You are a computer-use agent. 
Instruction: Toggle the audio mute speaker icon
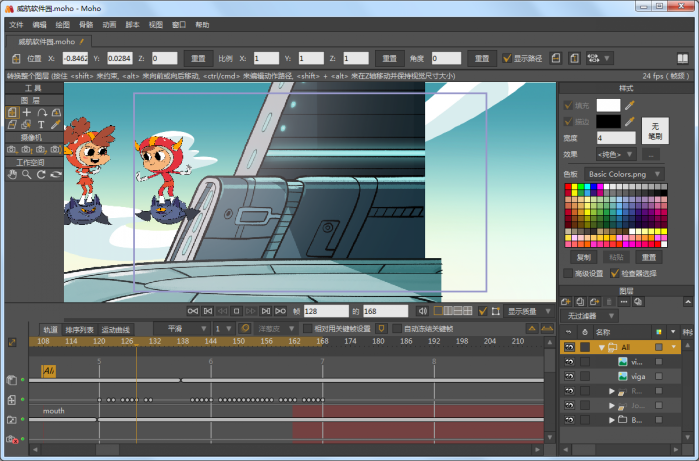[x=423, y=311]
